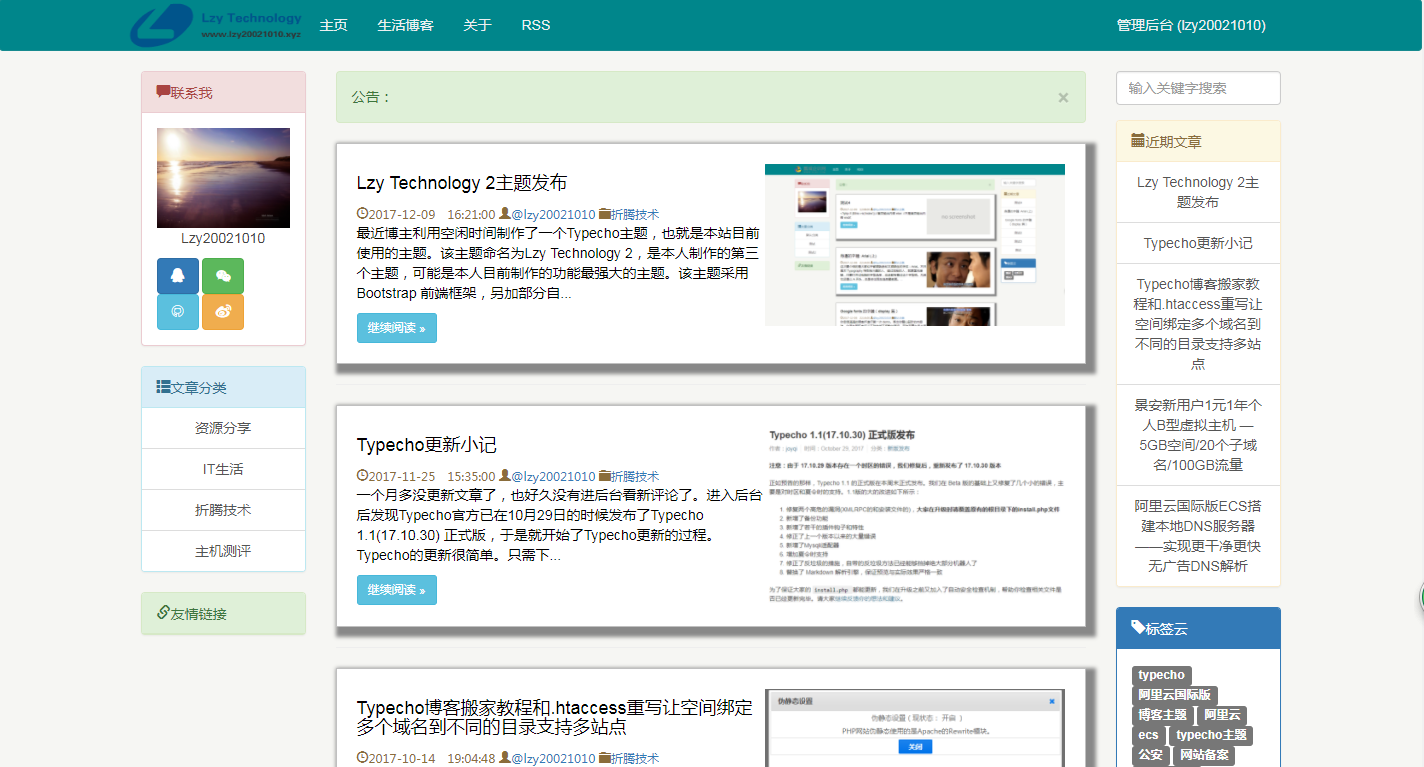Open recent article Lzy Technology 2主题发布
Viewport: 1424px width, 767px height.
point(1198,192)
